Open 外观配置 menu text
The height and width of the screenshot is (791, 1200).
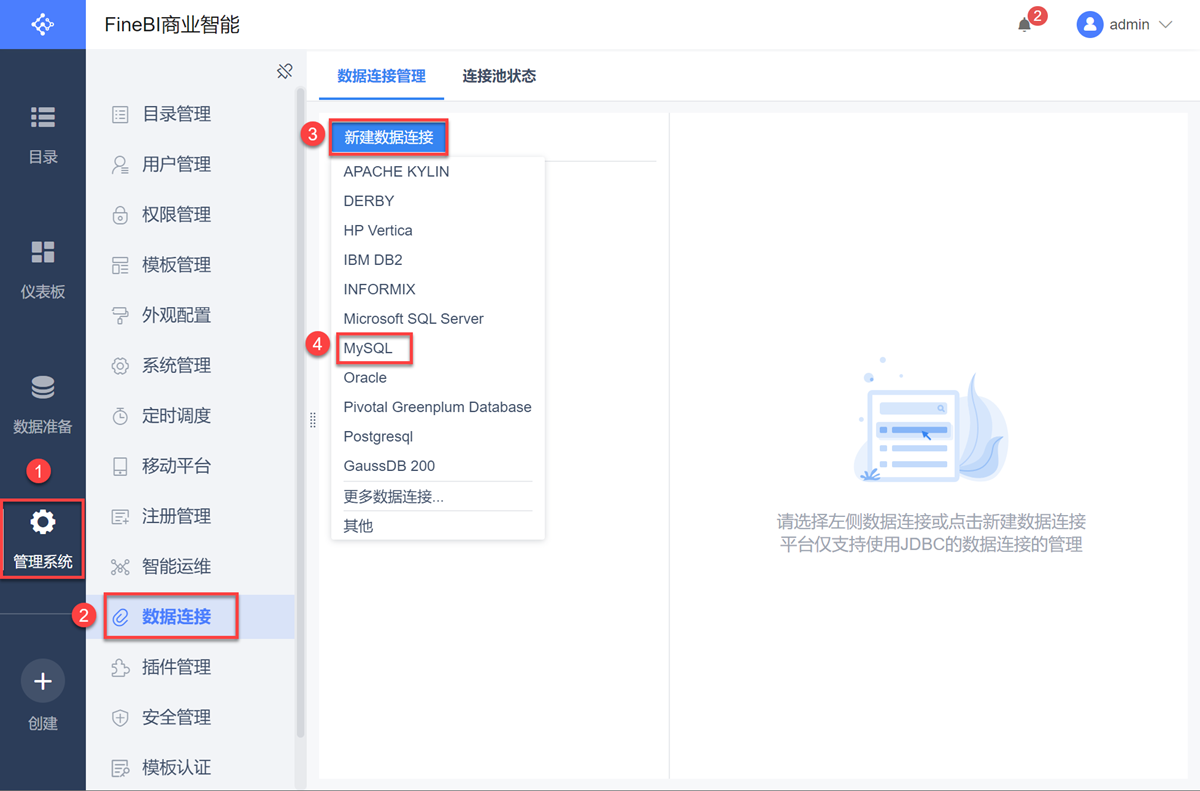pos(177,315)
